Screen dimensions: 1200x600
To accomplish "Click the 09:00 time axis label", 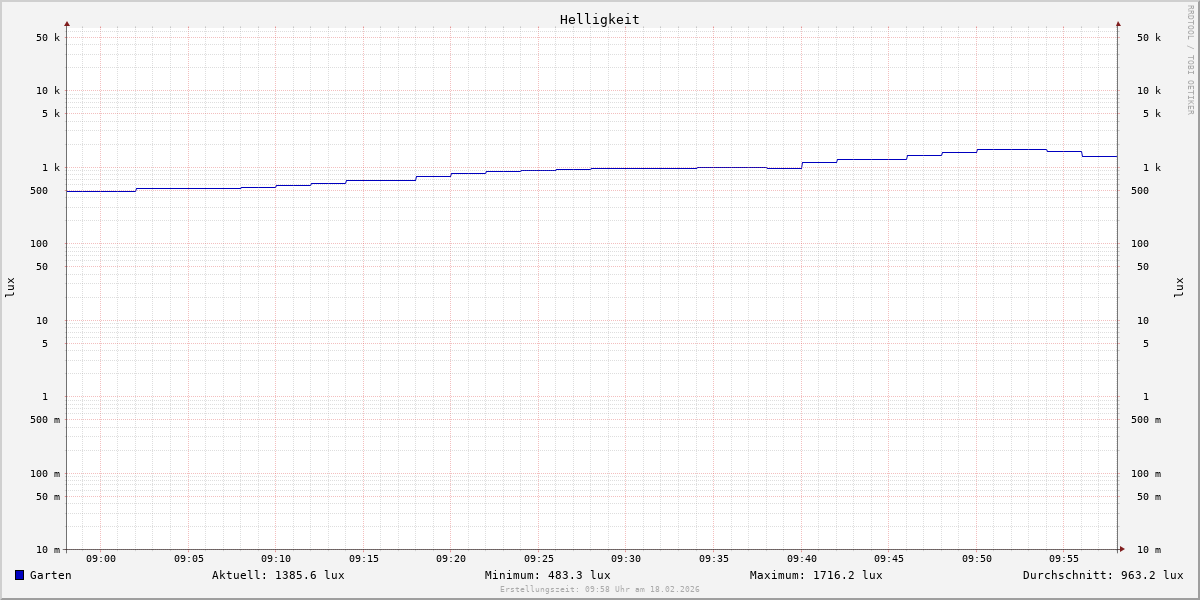I will click(101, 559).
